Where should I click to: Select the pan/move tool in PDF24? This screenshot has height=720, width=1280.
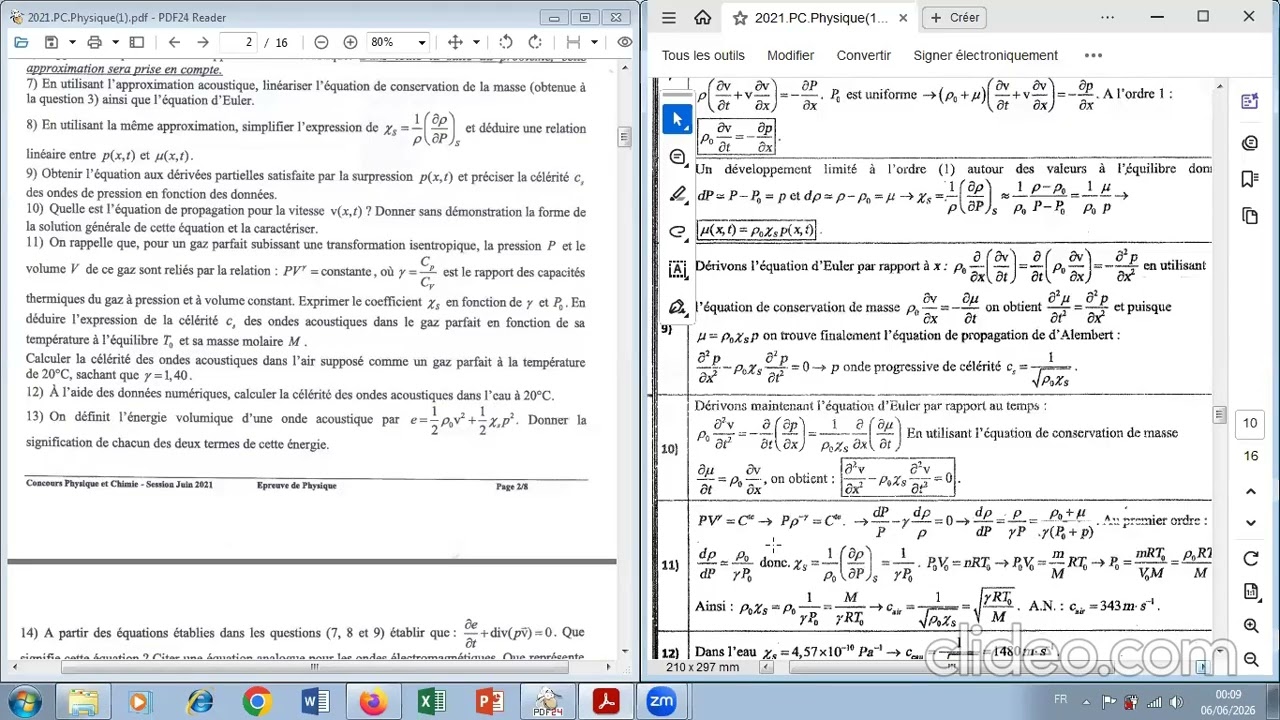[x=455, y=42]
